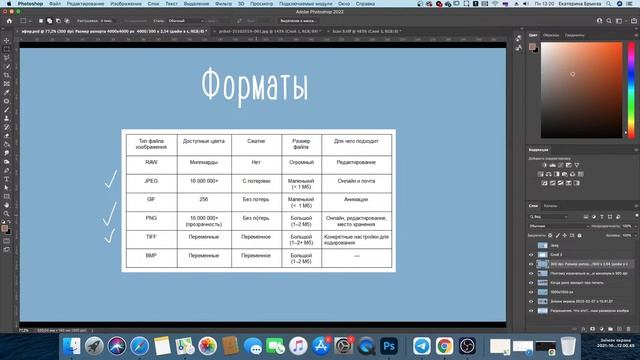Screen dimensions: 640x360
Task: Hide the bottom 'Разрешение' layer
Action: [531, 311]
